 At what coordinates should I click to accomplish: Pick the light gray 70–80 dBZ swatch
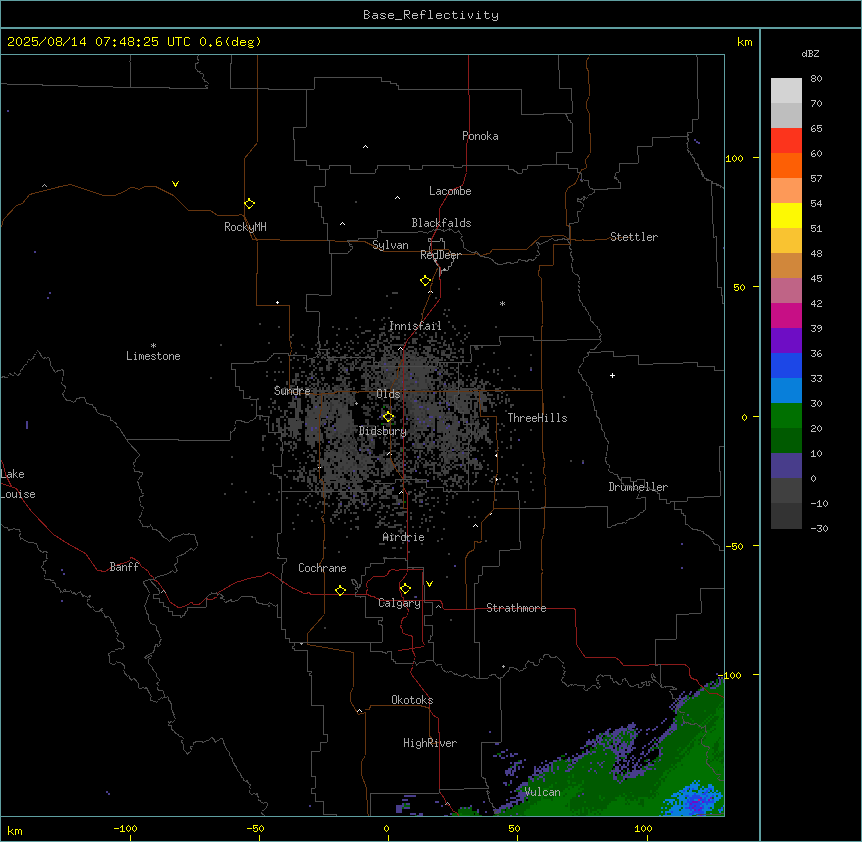click(786, 90)
